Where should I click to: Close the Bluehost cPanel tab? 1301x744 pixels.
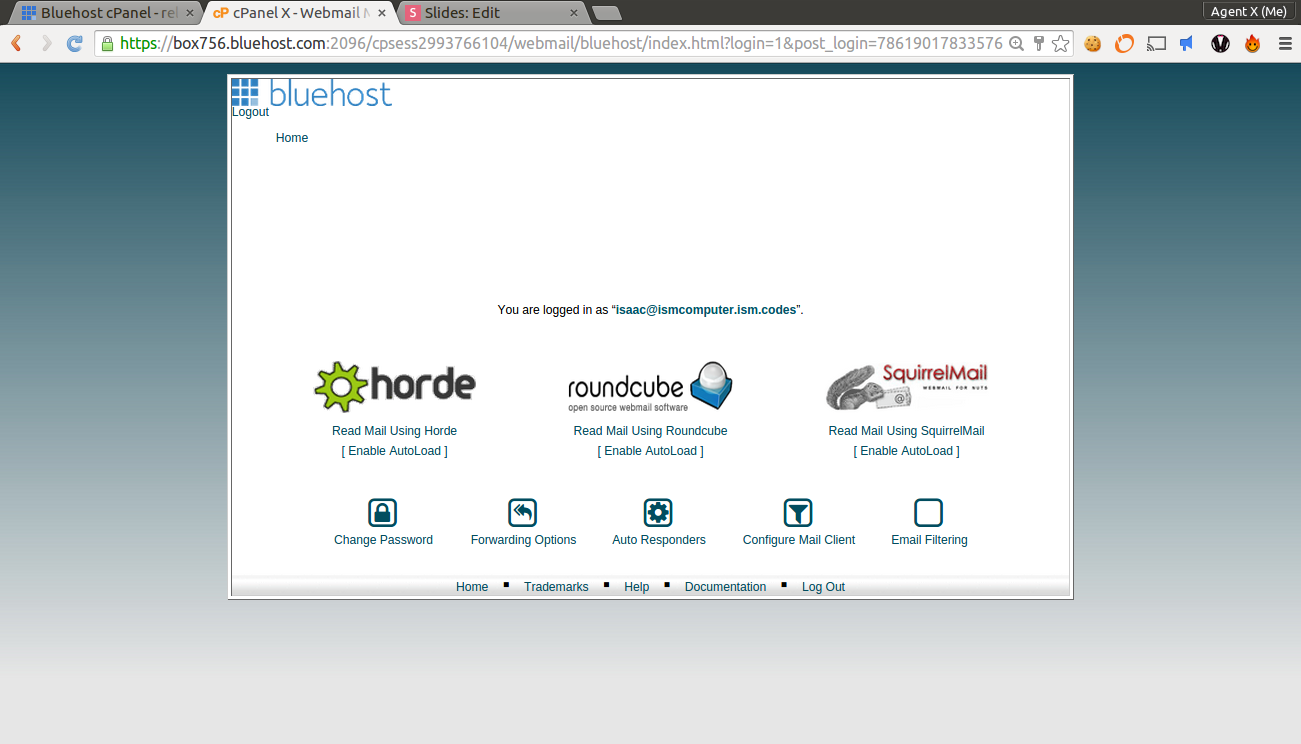(189, 13)
